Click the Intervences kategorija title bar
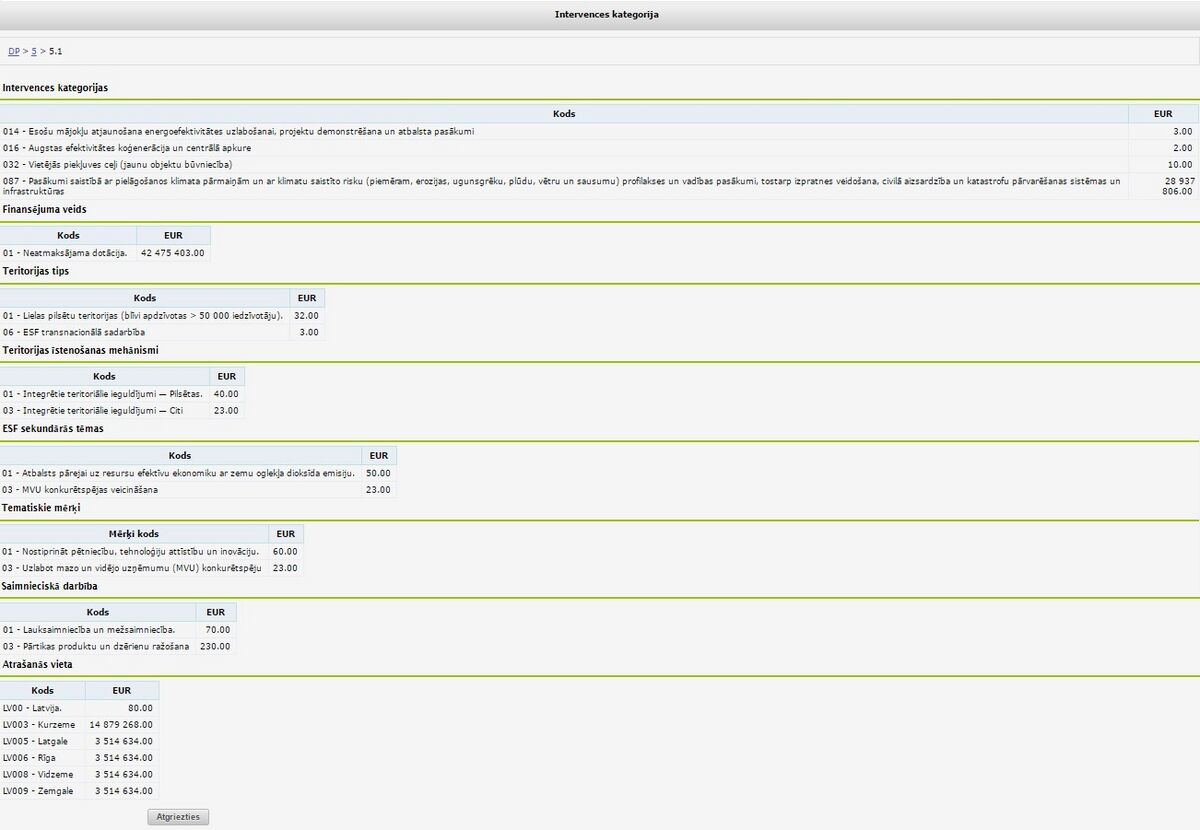The image size is (1200, 830). (x=600, y=15)
